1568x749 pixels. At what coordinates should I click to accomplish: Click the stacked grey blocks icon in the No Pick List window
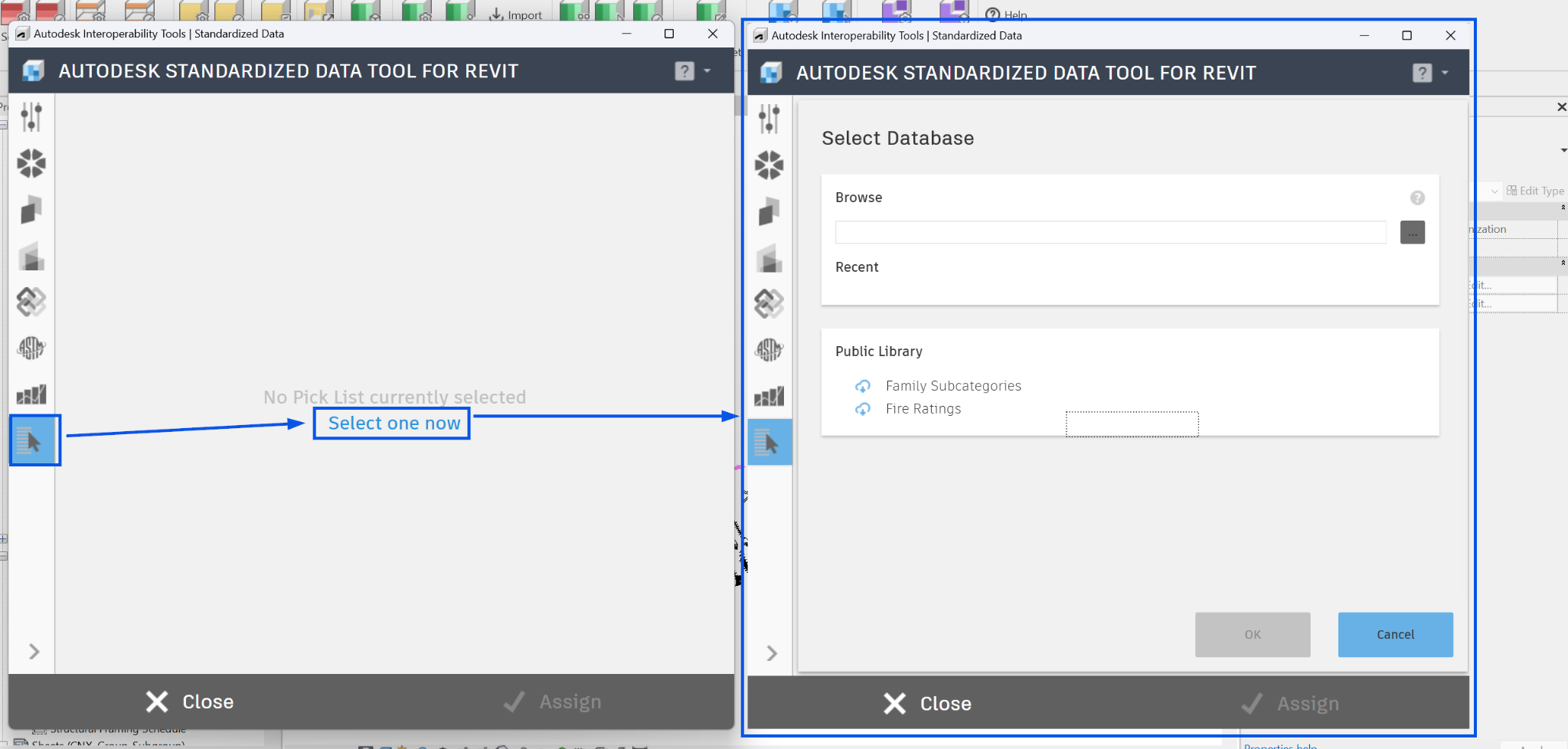[31, 256]
